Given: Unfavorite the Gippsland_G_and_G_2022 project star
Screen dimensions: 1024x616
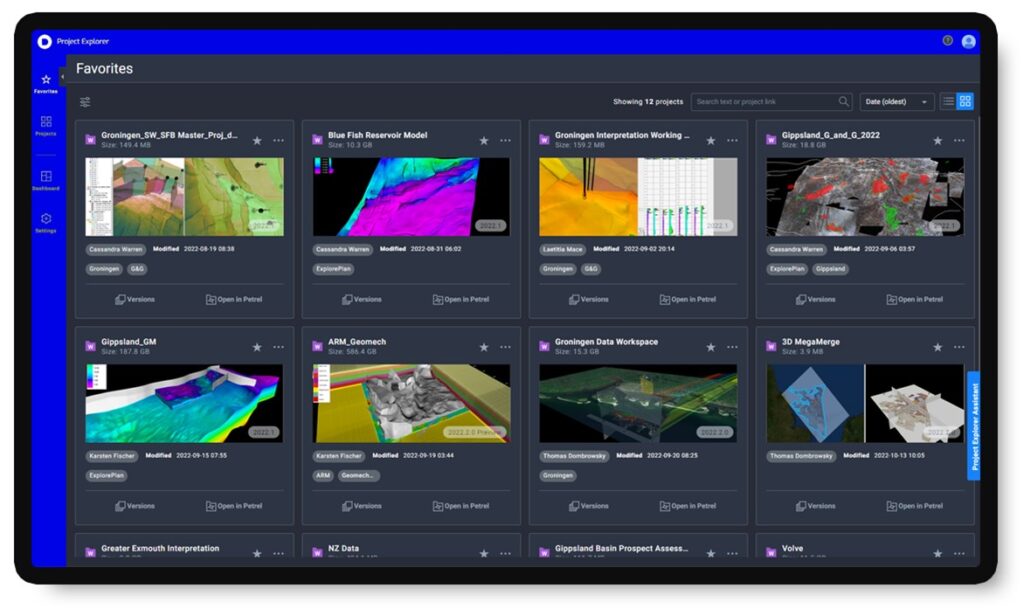Looking at the screenshot, I should pyautogui.click(x=938, y=141).
